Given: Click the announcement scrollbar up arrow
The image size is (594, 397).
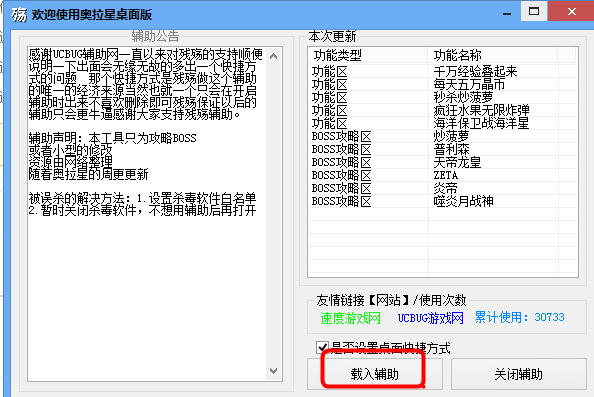Looking at the screenshot, I should 274,56.
